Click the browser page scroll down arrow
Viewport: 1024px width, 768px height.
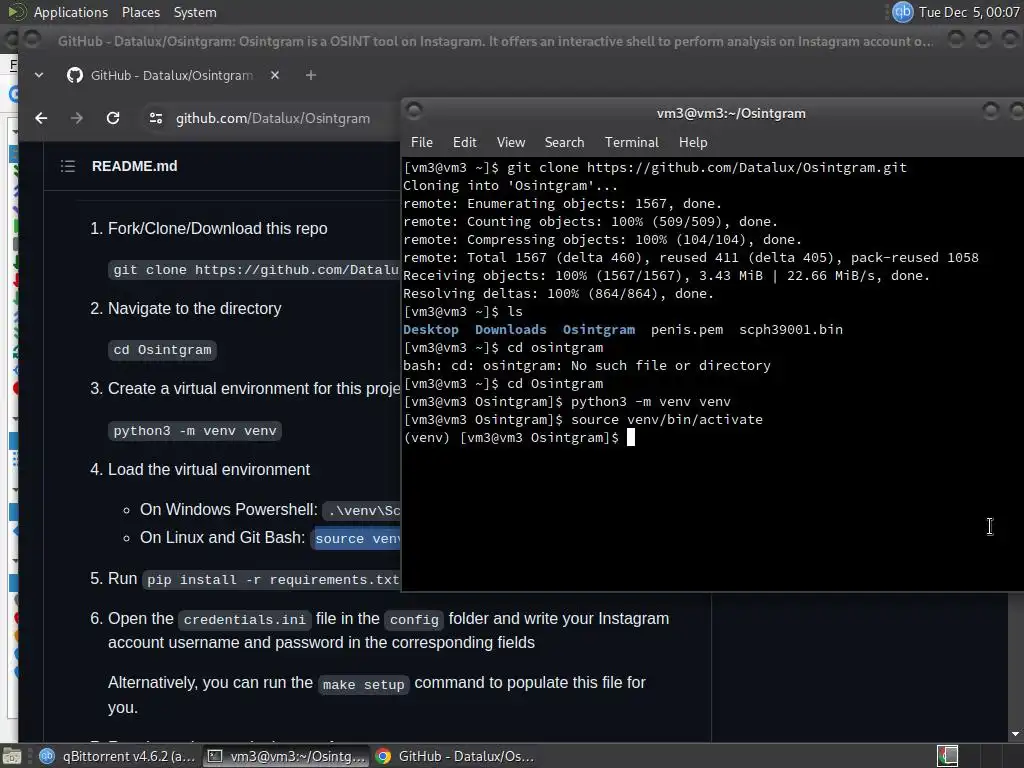click(x=1016, y=734)
